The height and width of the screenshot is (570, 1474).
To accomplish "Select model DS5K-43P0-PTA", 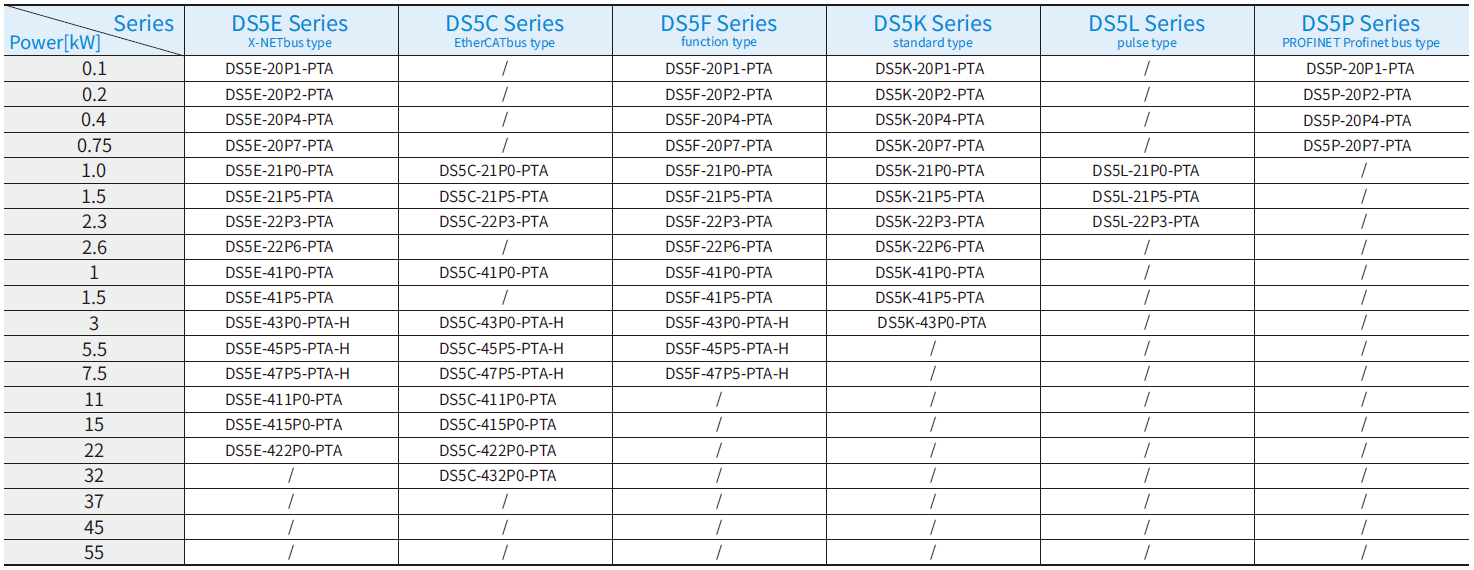I will 931,323.
